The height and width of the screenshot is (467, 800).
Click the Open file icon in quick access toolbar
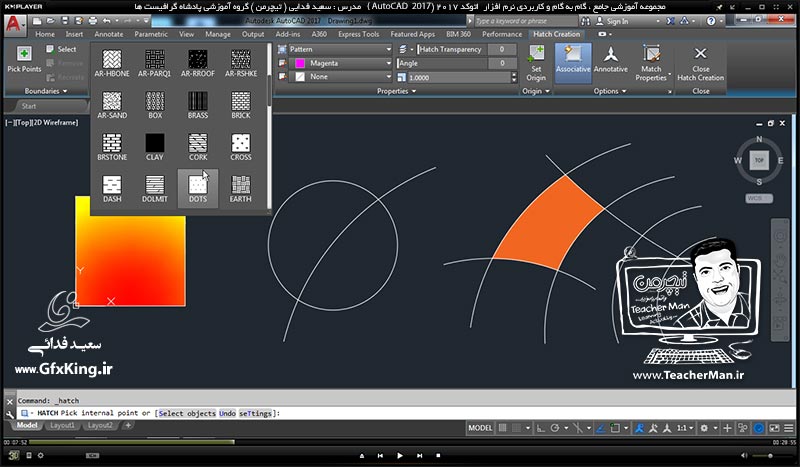(x=51, y=21)
